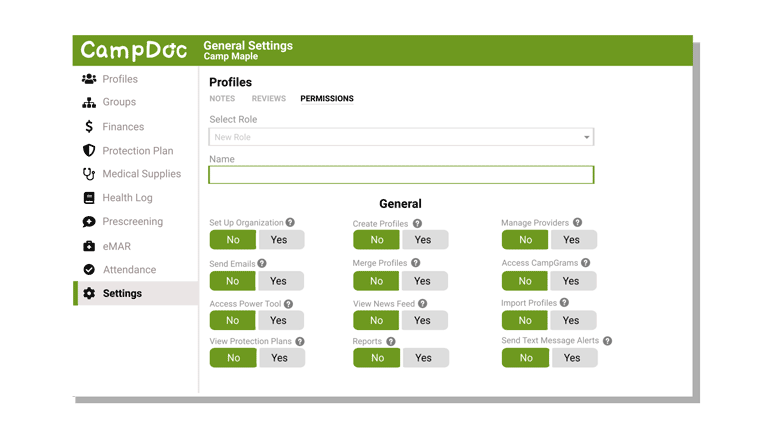768x432 pixels.
Task: Click the Profiles people icon in sidebar
Action: [x=89, y=79]
